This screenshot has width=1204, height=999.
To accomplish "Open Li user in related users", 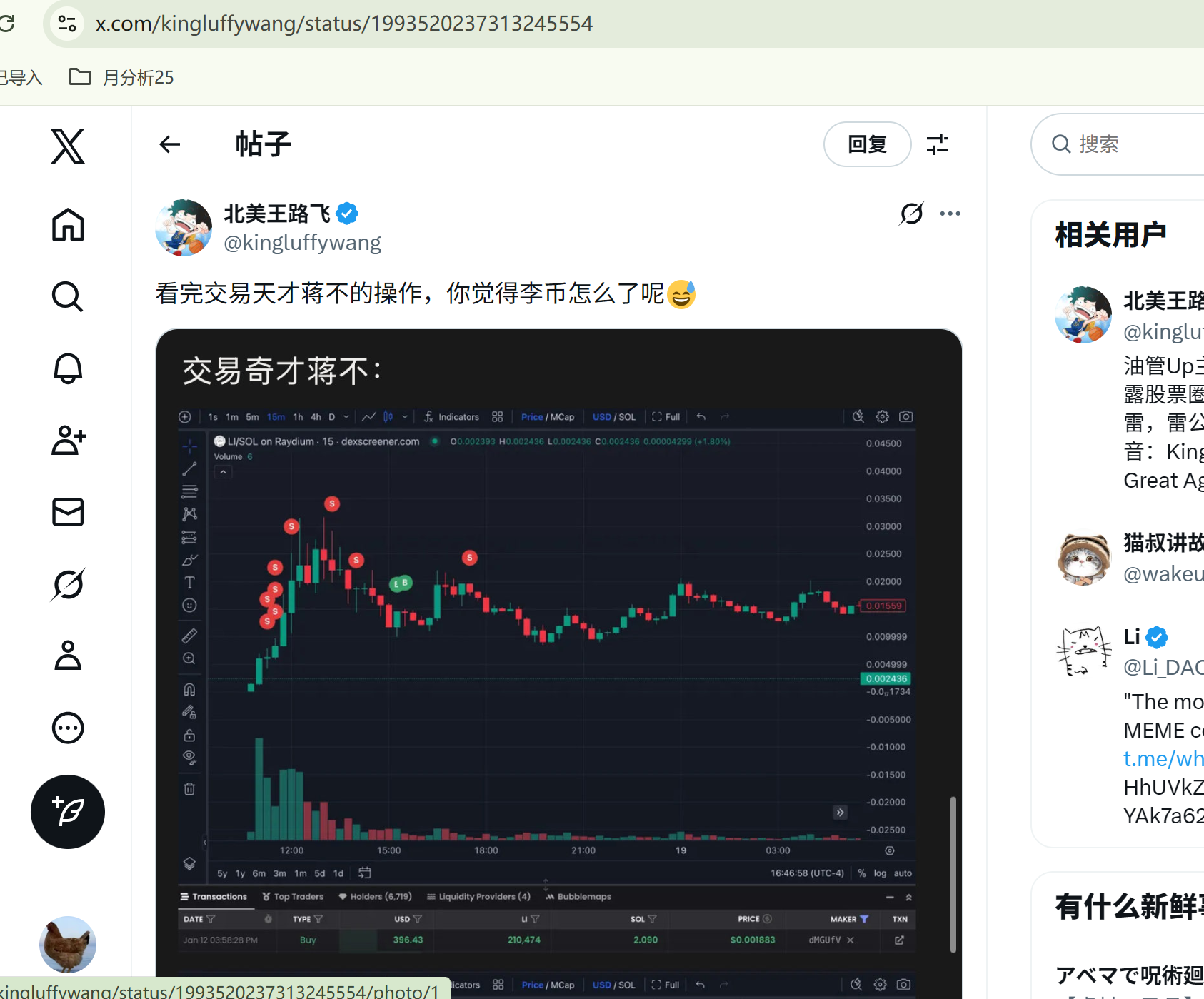I will click(x=1132, y=636).
